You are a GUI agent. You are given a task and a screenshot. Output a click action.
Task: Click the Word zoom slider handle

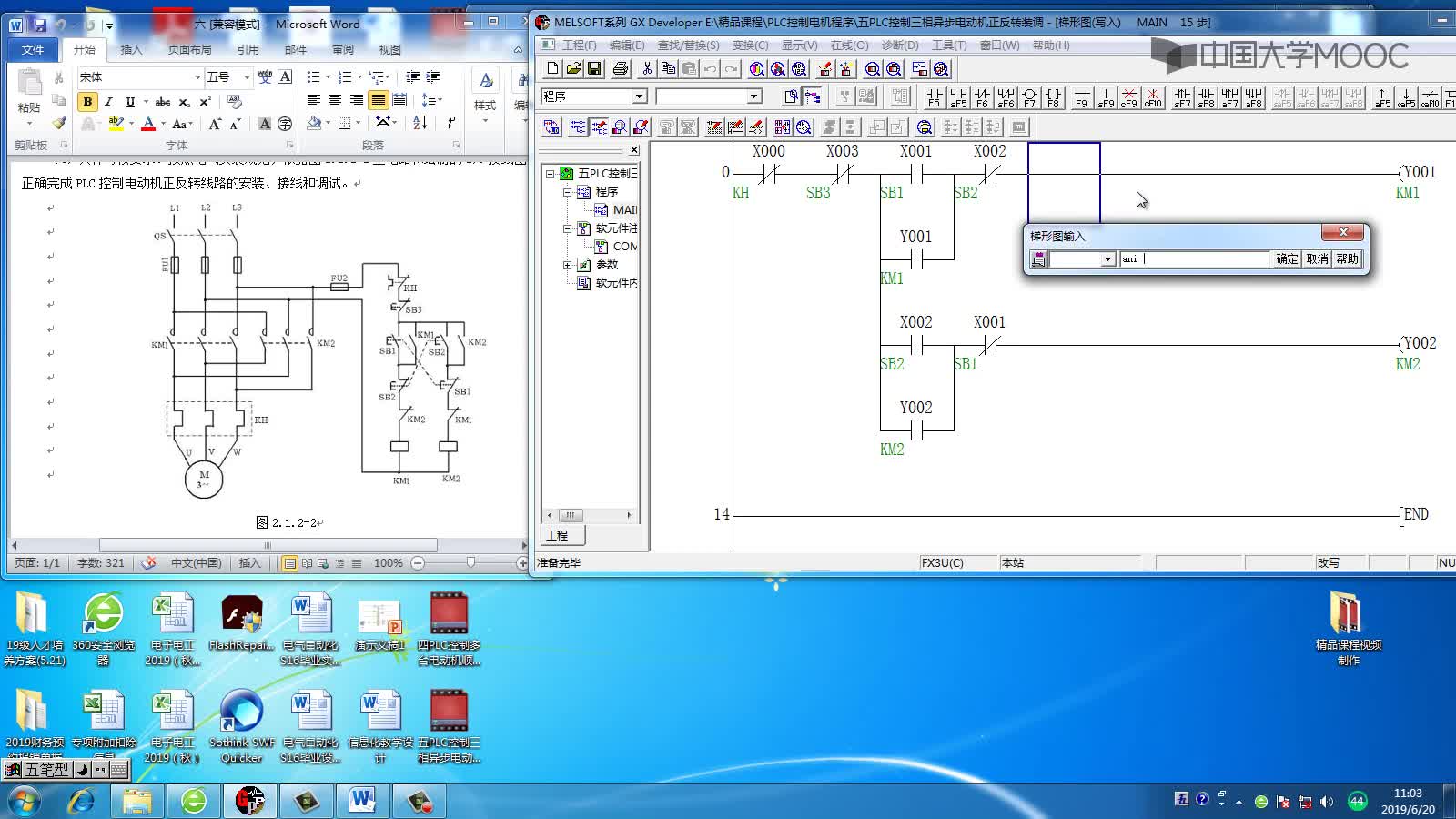click(x=470, y=563)
